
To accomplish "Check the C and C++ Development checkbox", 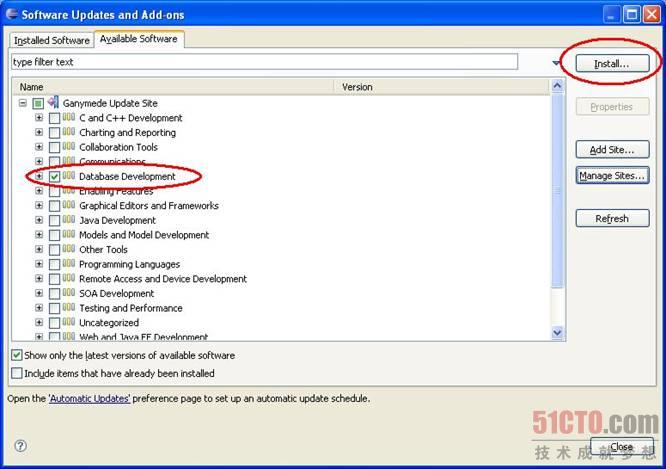I will click(54, 119).
